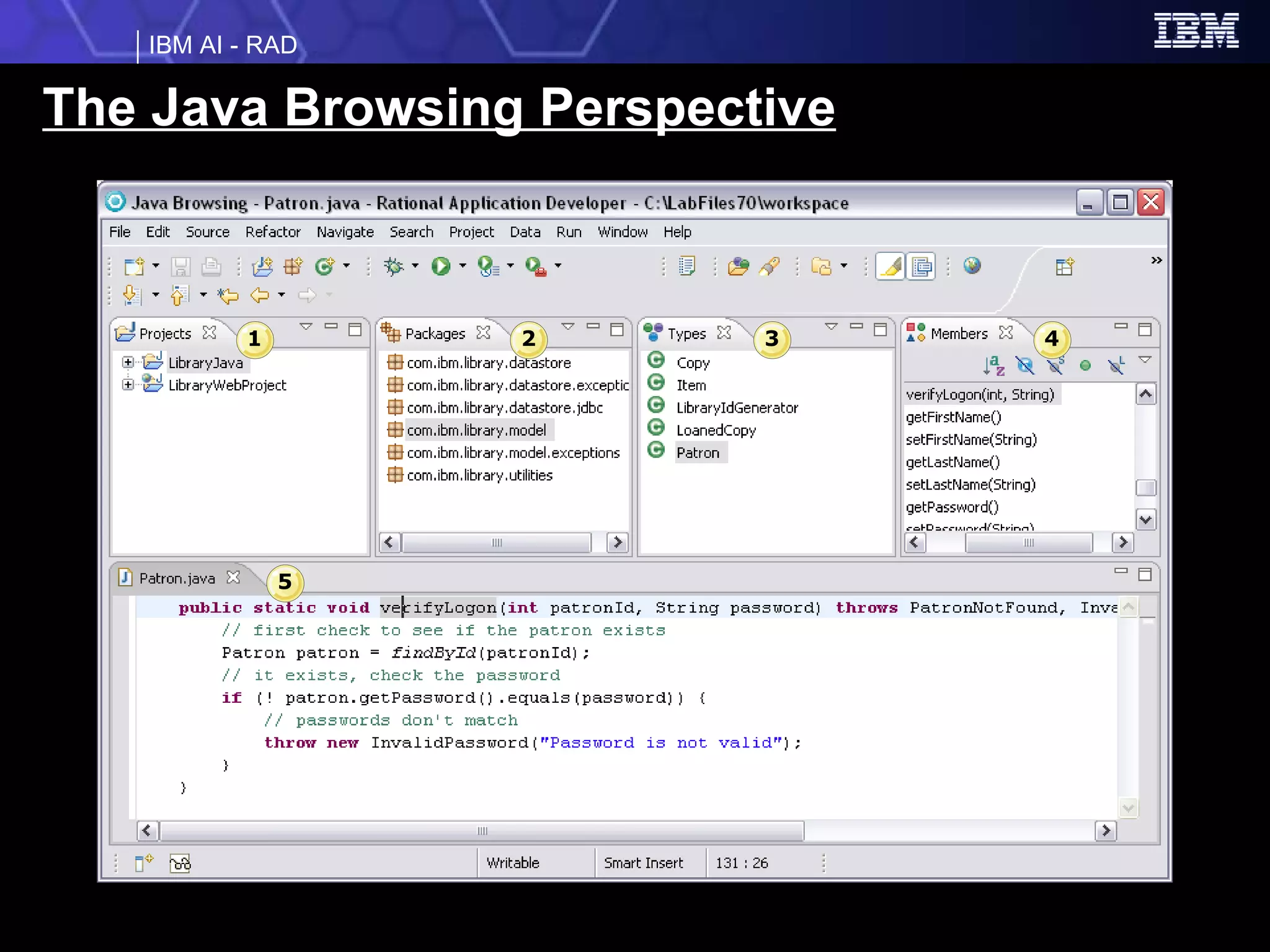Click the Profile run icon
This screenshot has height=952, width=1270.
click(x=489, y=267)
